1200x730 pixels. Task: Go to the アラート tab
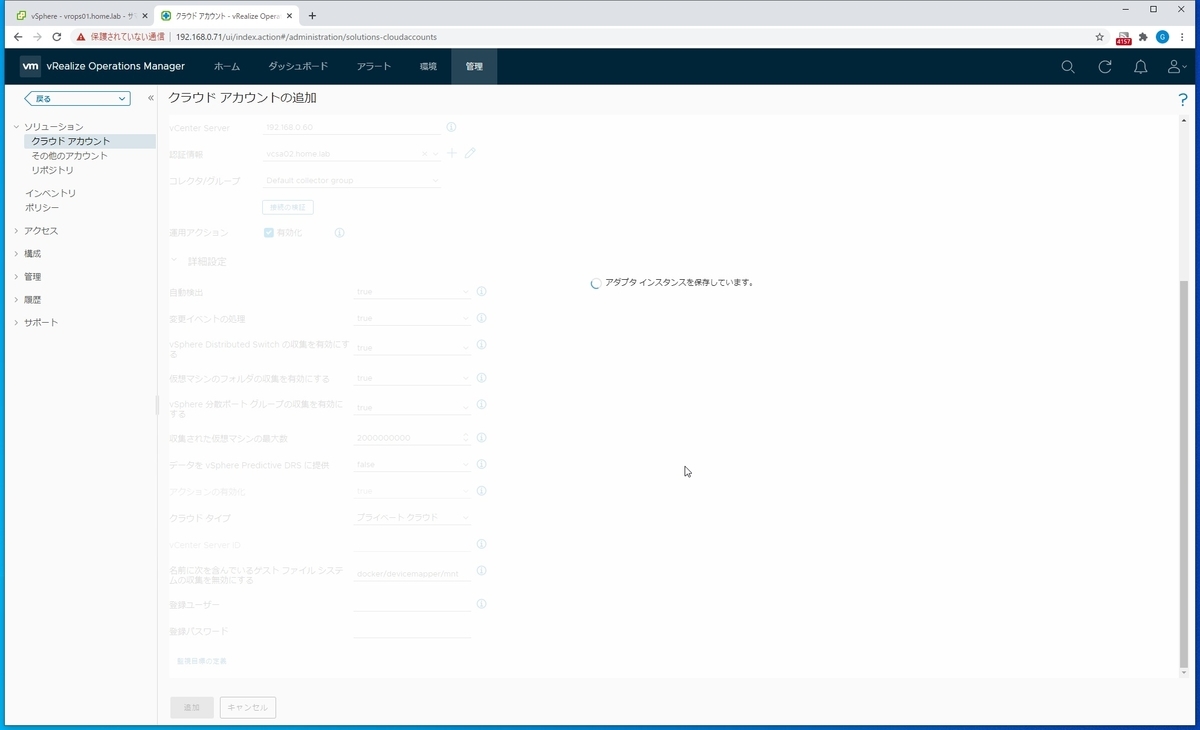pos(374,67)
